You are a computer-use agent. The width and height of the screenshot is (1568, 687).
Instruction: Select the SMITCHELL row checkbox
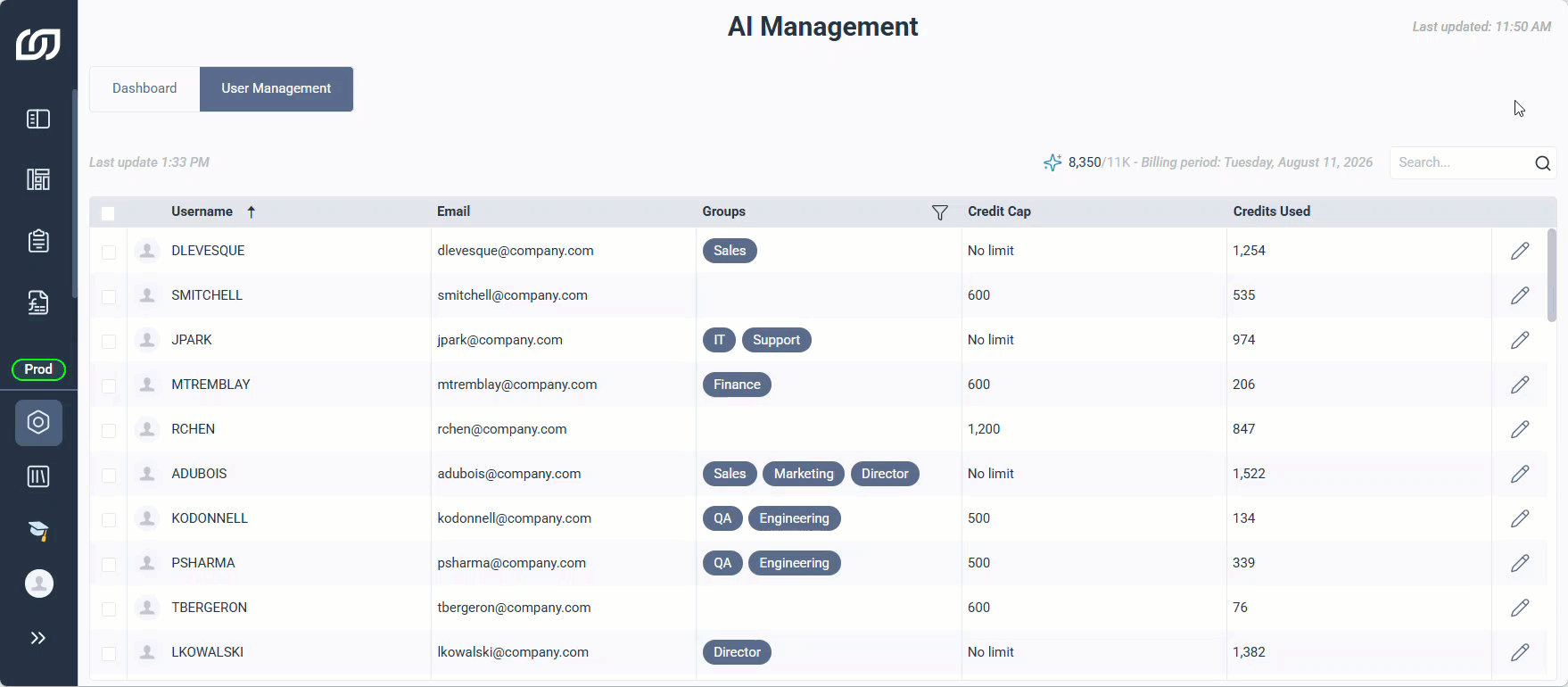click(109, 297)
